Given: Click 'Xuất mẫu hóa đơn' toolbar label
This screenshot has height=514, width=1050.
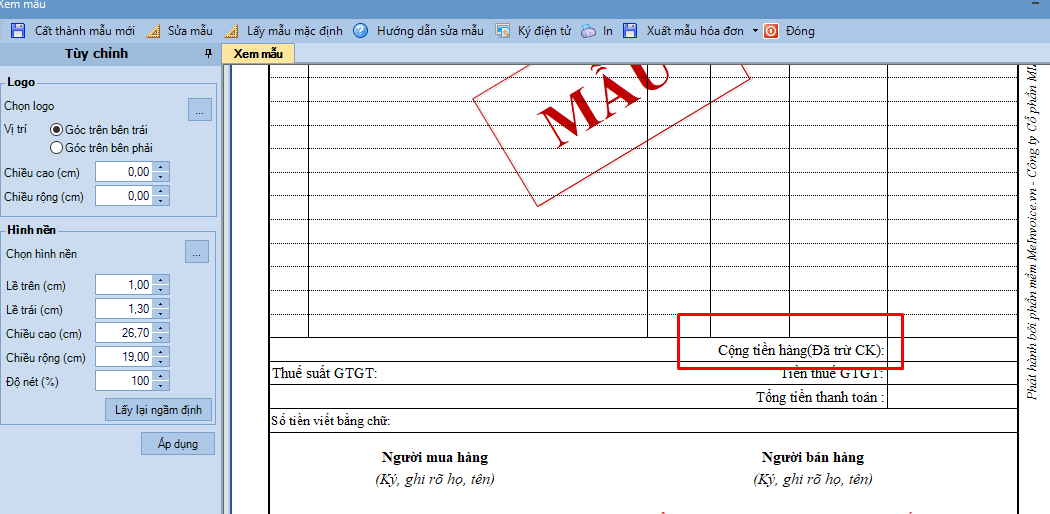Looking at the screenshot, I should tap(695, 31).
